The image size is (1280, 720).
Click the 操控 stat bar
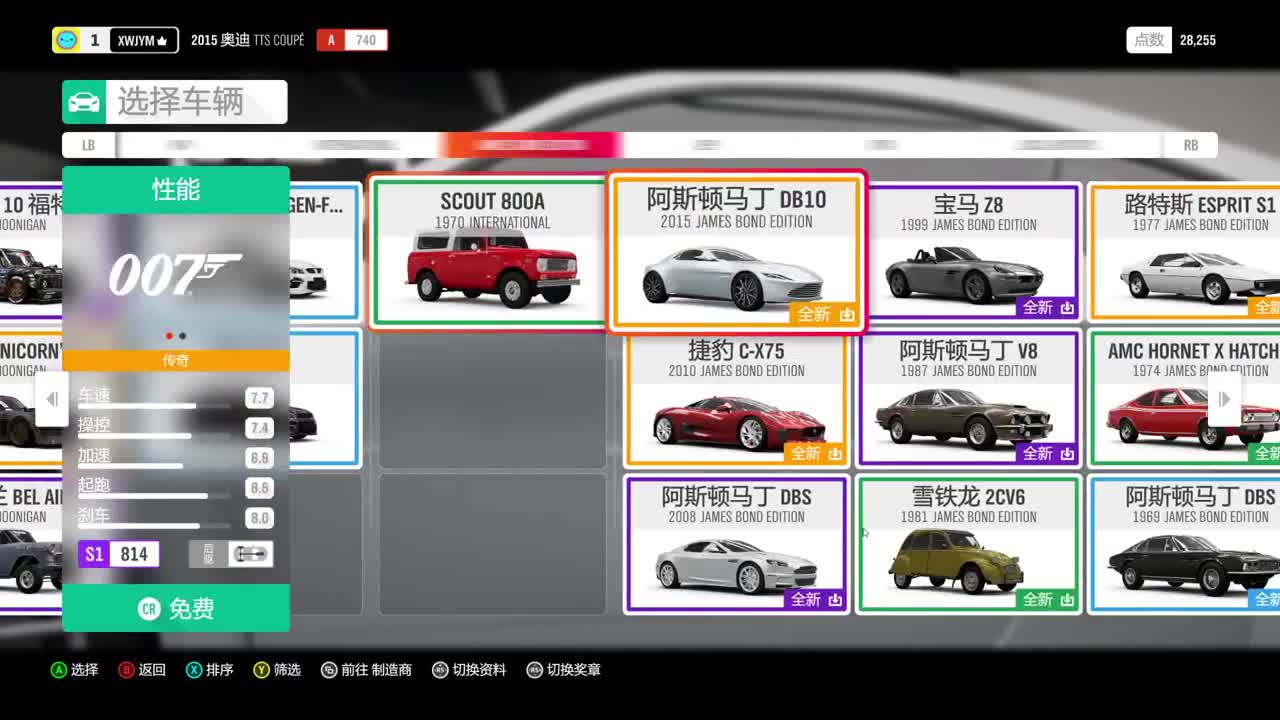pyautogui.click(x=154, y=436)
